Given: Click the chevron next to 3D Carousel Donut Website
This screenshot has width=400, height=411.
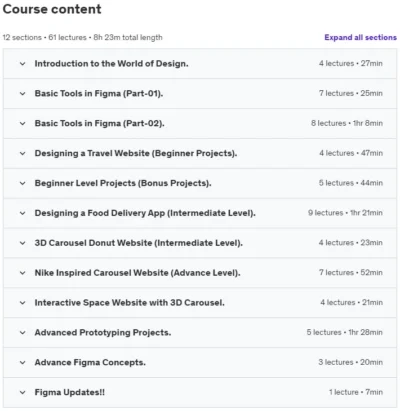Looking at the screenshot, I should coord(22,243).
